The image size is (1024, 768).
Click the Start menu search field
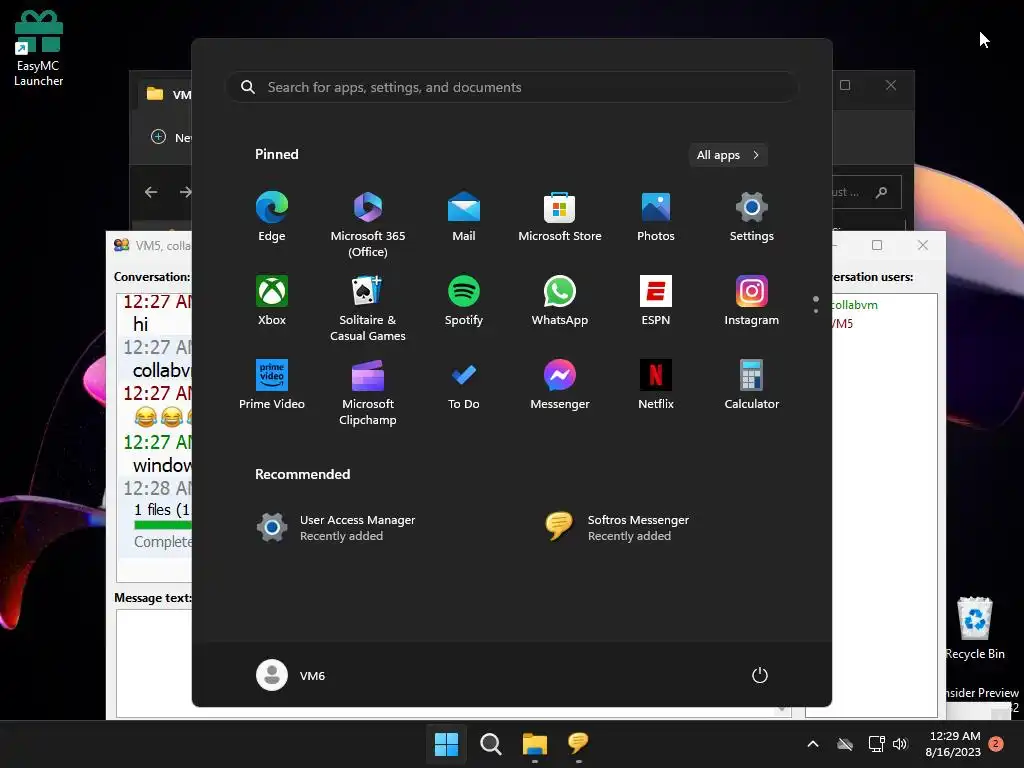point(512,87)
